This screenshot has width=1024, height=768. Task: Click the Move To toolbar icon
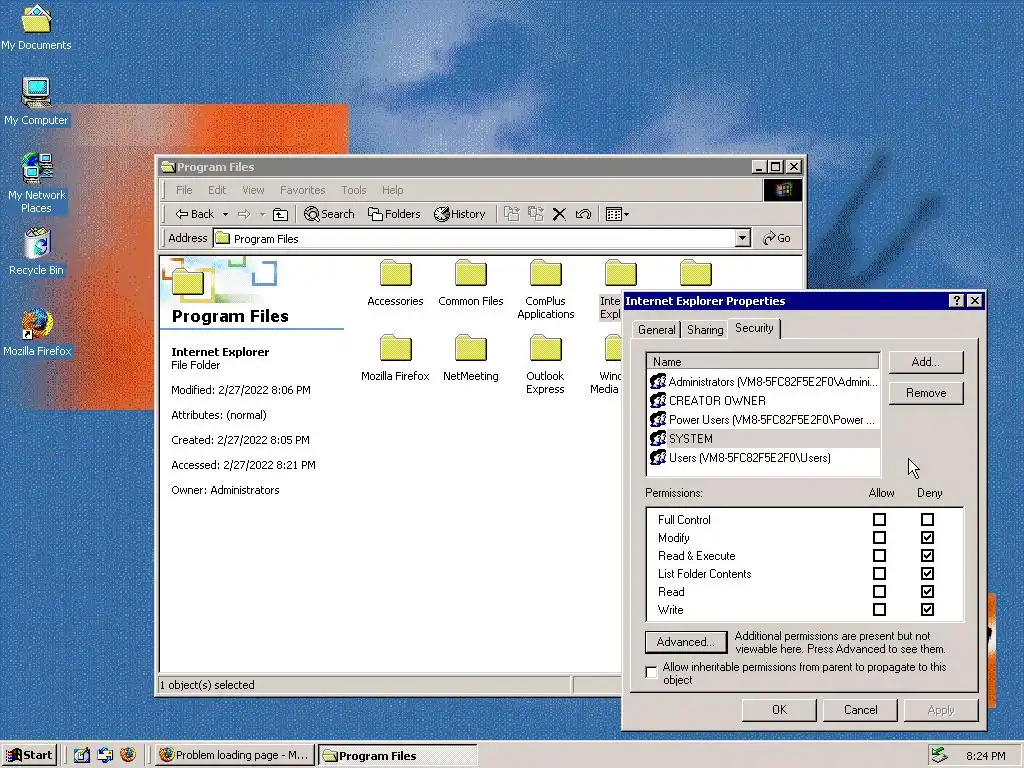tap(511, 214)
